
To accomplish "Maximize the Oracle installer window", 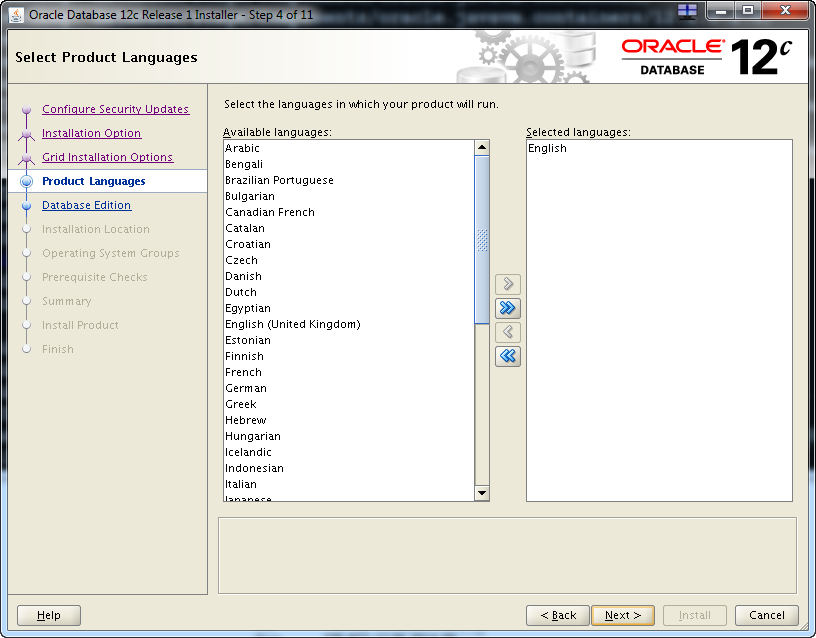I will pyautogui.click(x=748, y=10).
